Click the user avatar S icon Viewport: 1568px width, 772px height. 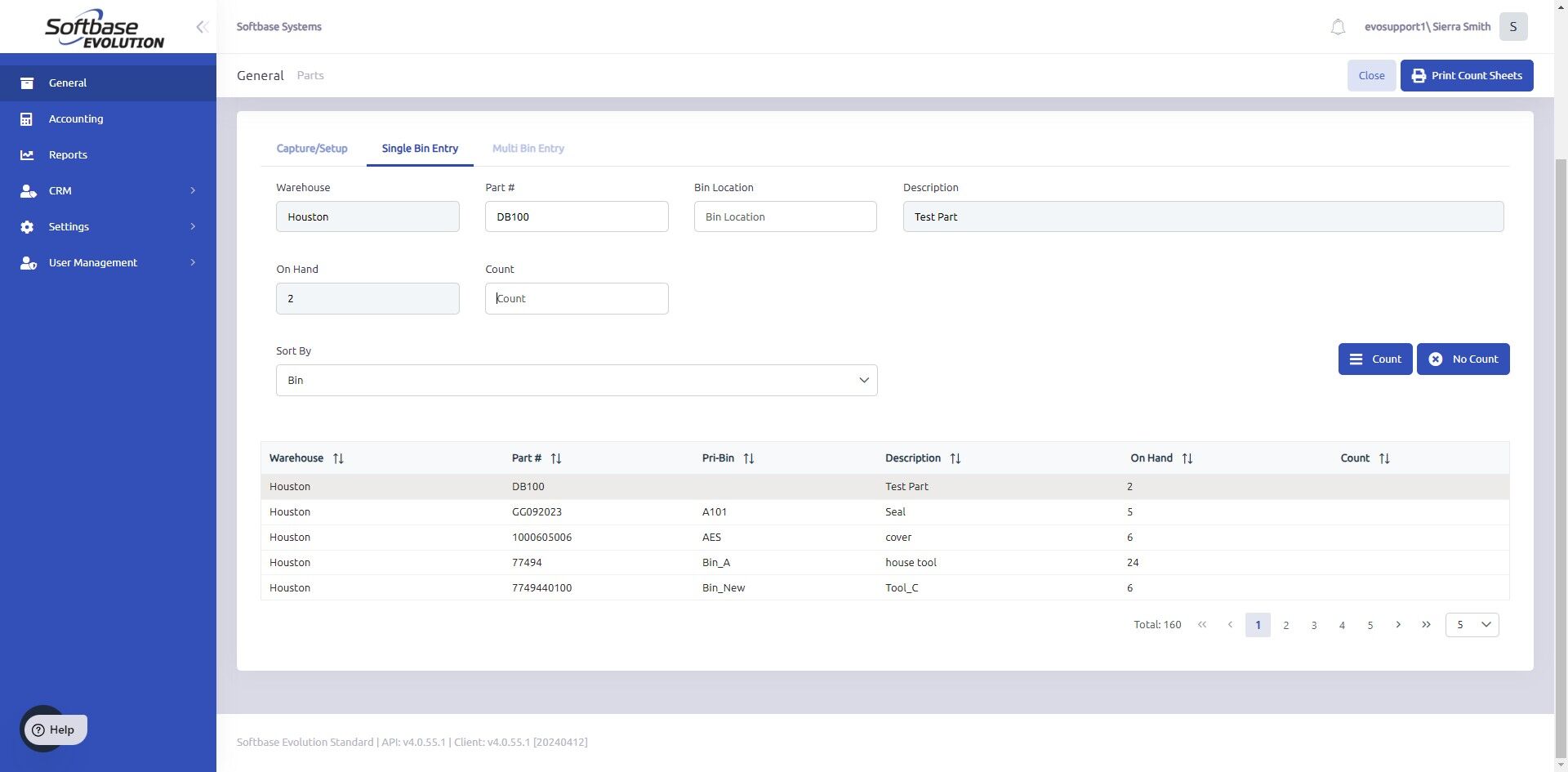pos(1513,27)
